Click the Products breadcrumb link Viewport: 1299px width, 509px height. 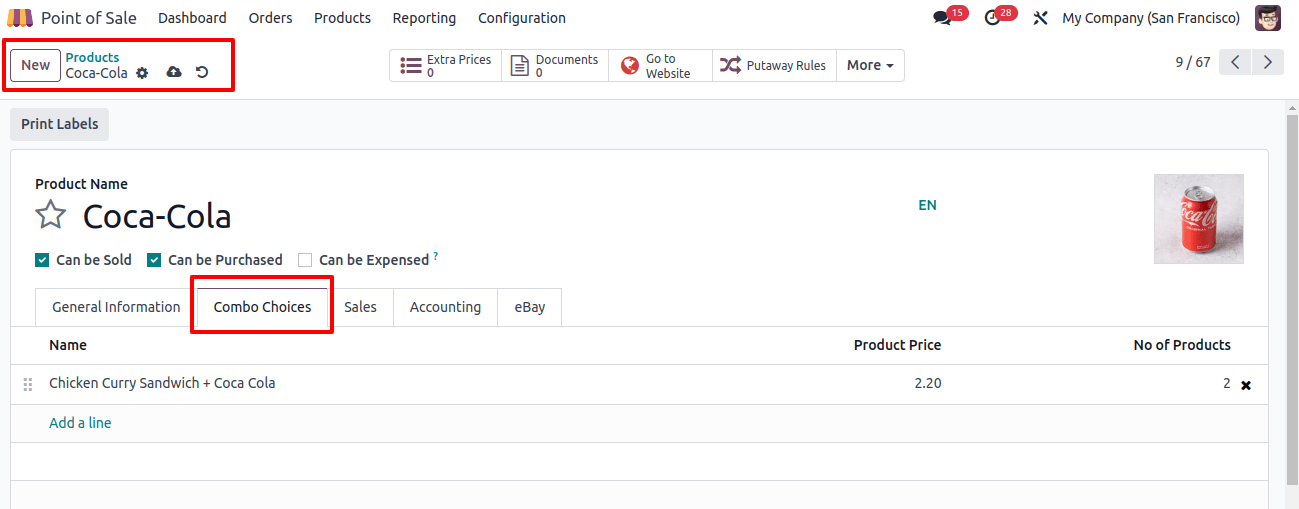[x=92, y=57]
